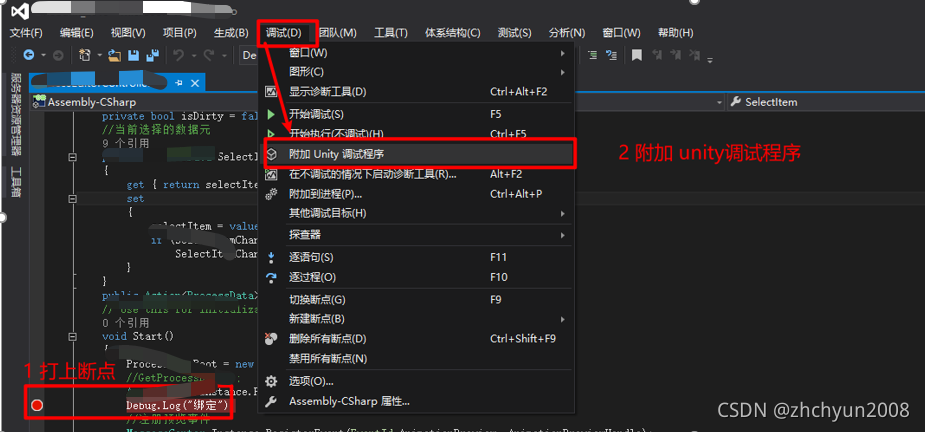Open Undo history dropdown arrow
Viewport: 925px width, 432px height.
[x=194, y=56]
